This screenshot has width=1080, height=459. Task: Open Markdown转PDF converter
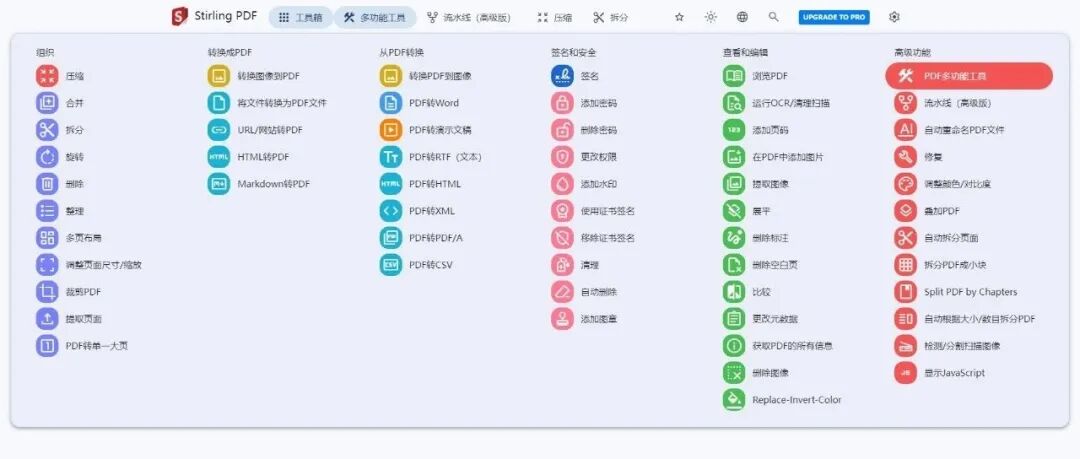(259, 184)
